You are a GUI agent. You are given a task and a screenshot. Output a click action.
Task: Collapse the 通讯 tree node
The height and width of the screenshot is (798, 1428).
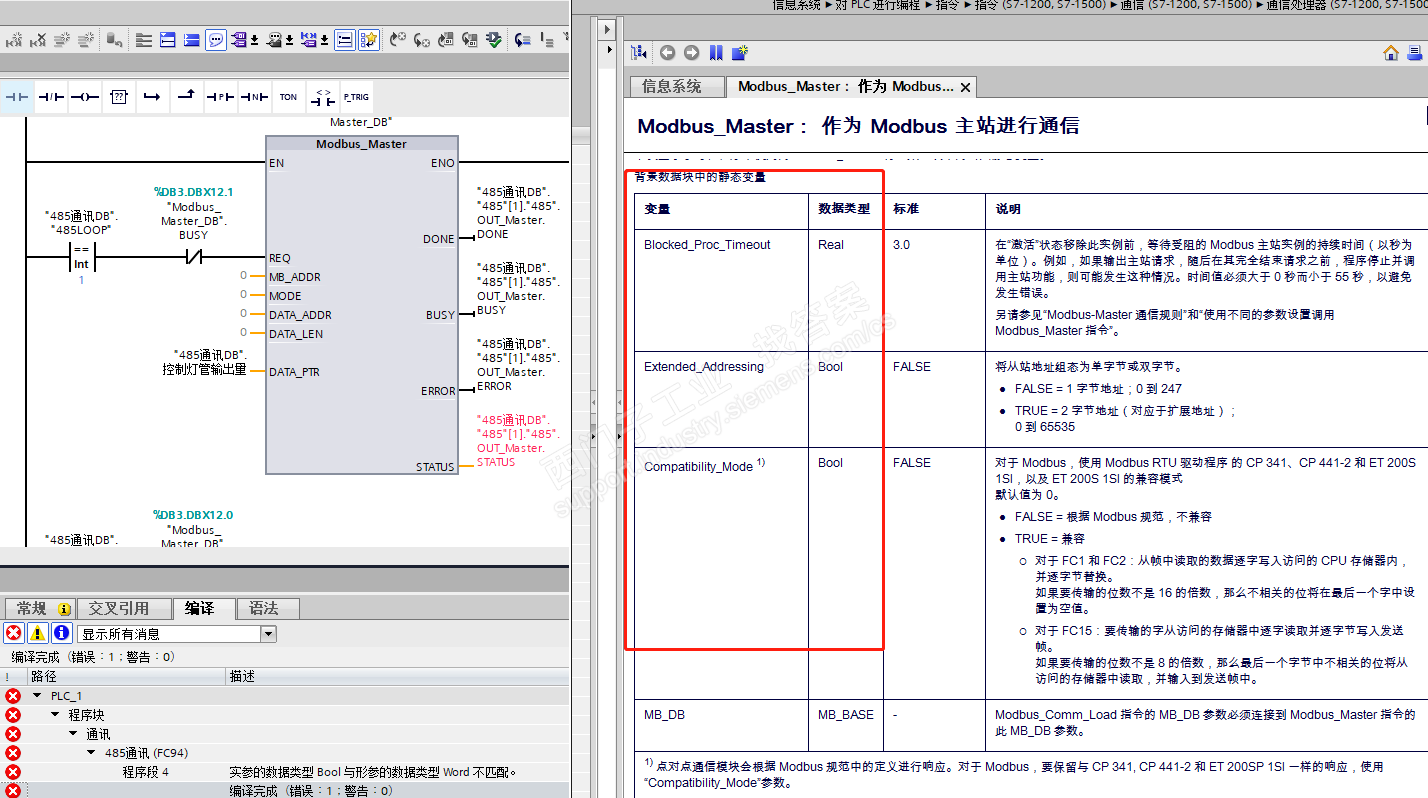pyautogui.click(x=74, y=734)
